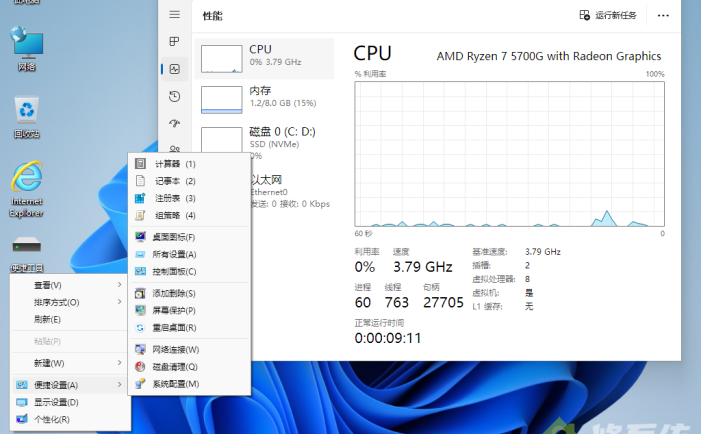Image resolution: width=701 pixels, height=434 pixels.
Task: Click the registry cube icon in submenu
Action: click(140, 198)
